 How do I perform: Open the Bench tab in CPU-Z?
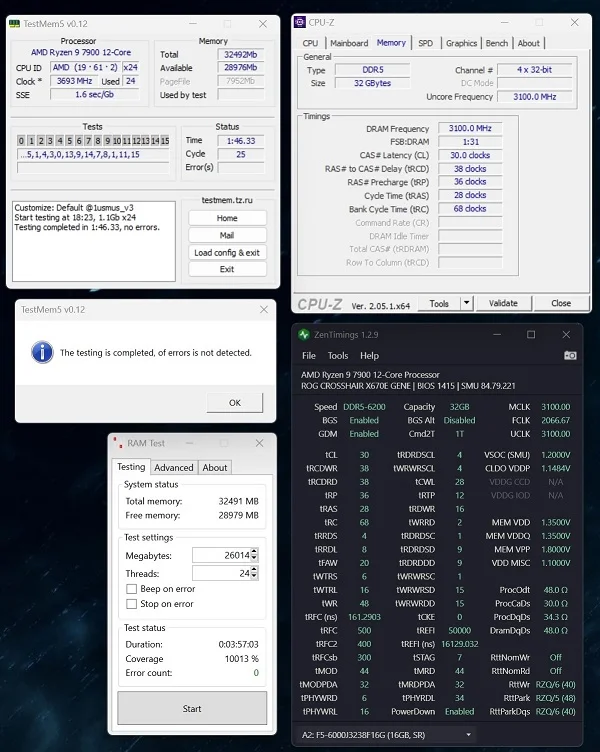[x=496, y=43]
